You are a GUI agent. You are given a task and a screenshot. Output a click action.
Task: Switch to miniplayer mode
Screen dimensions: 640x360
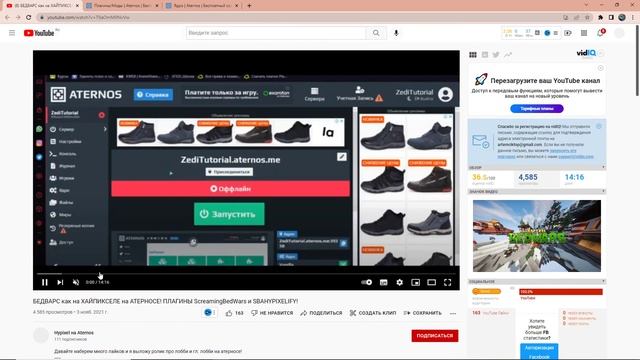coord(416,282)
